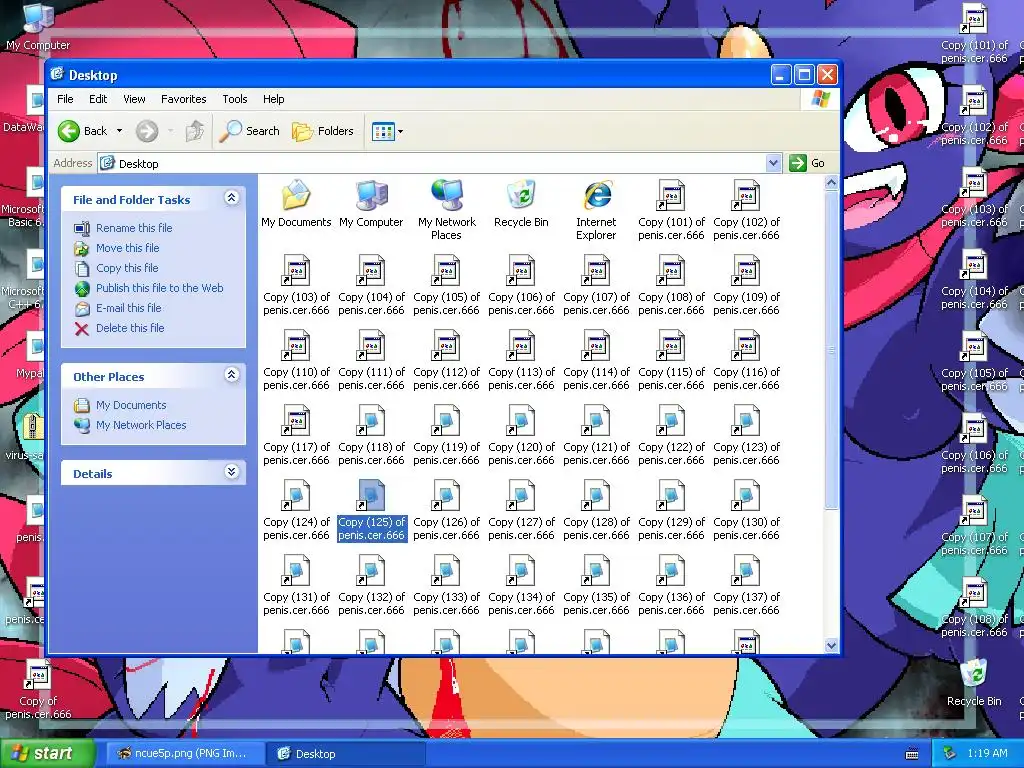This screenshot has height=768, width=1024.
Task: Open the Tools menu
Action: (x=234, y=99)
